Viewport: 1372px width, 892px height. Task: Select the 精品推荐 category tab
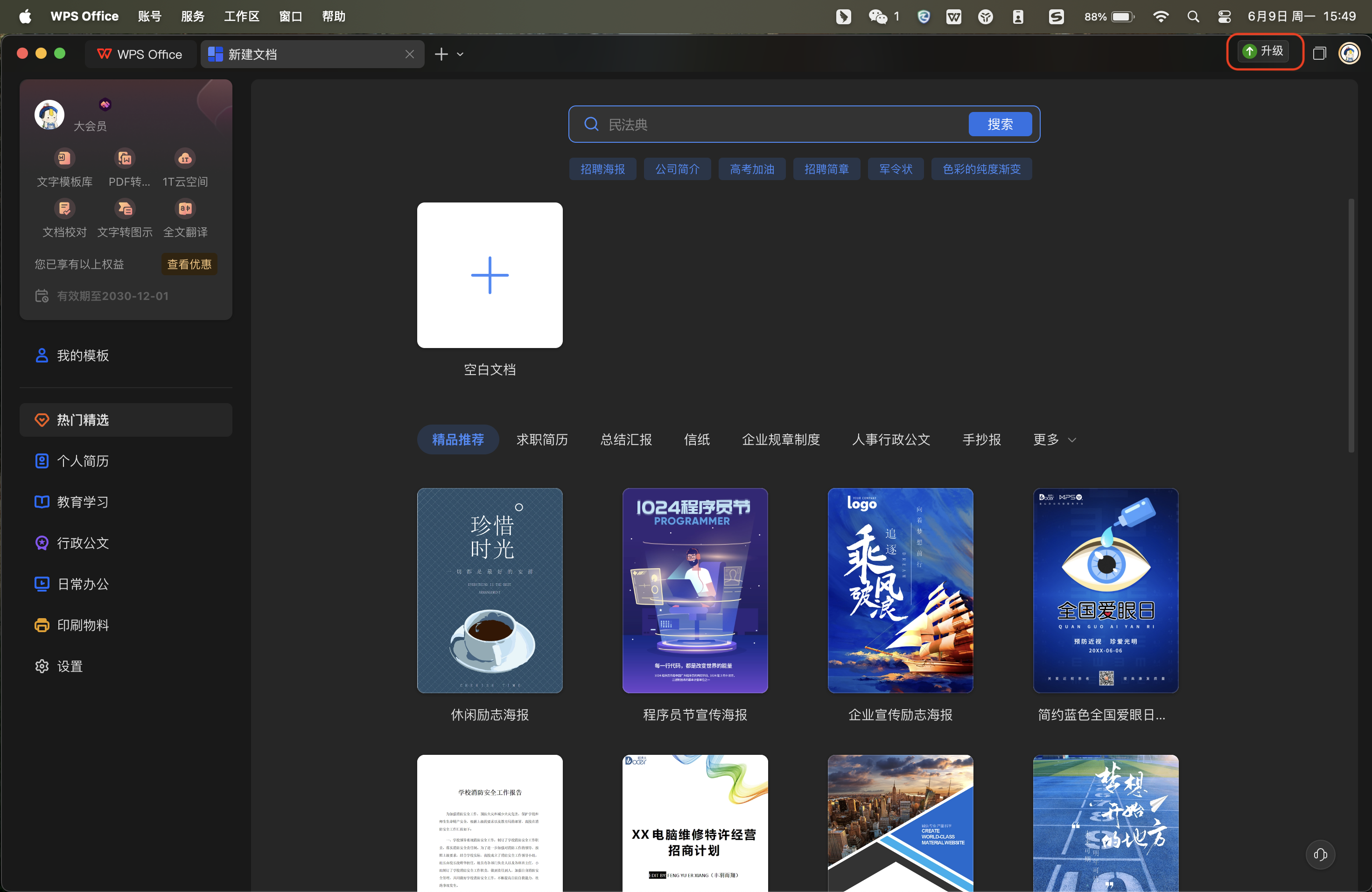[x=458, y=439]
